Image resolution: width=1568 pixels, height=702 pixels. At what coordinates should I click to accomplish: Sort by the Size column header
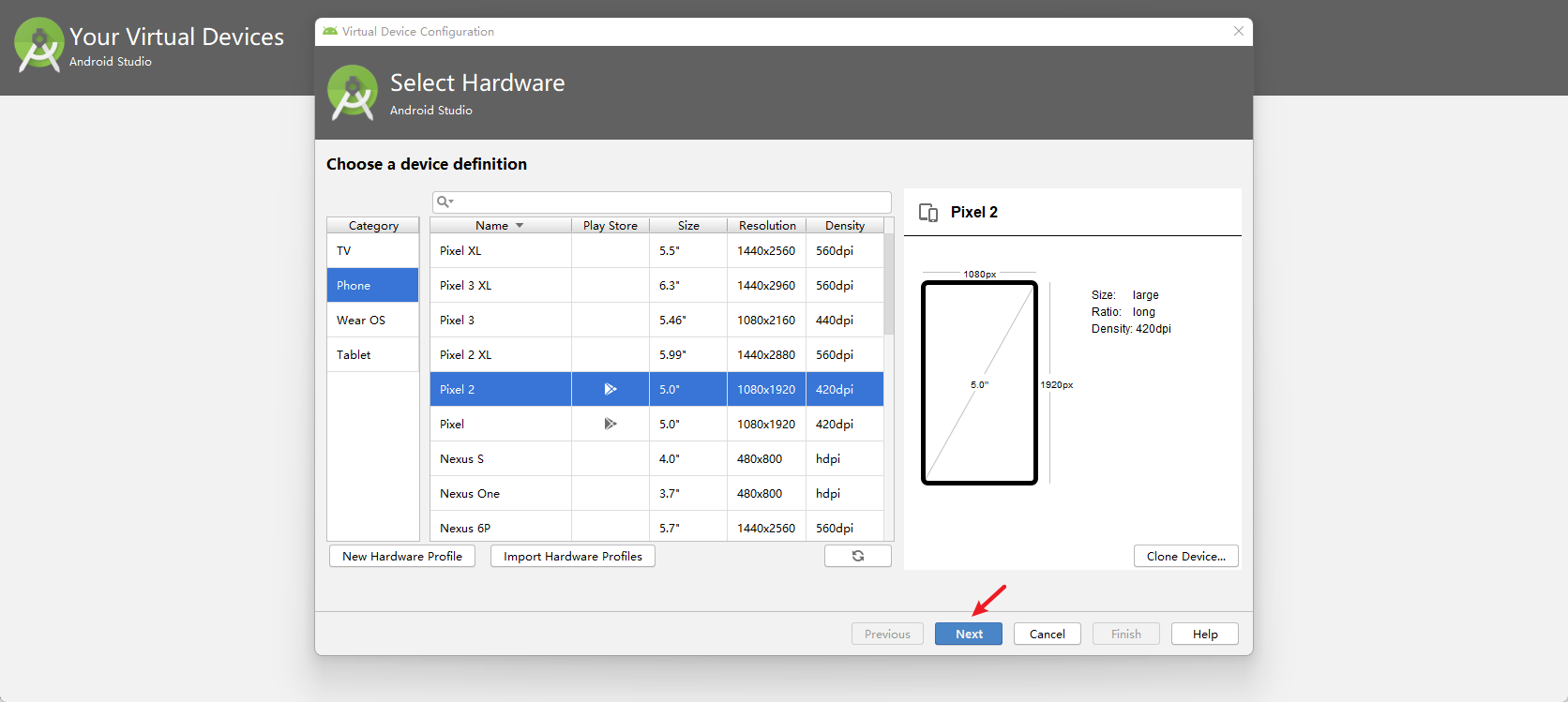tap(688, 225)
